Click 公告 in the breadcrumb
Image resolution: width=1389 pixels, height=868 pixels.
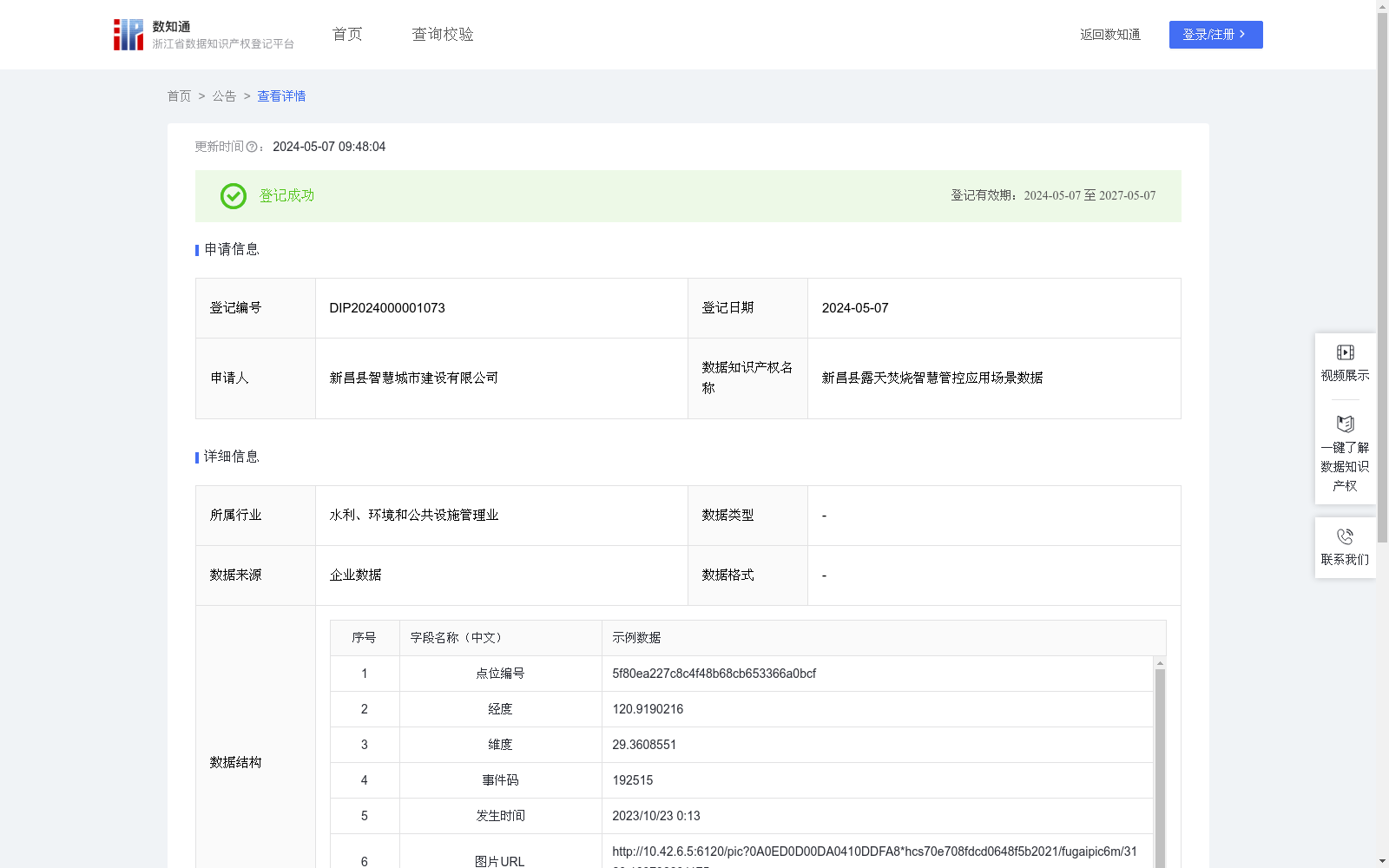[x=224, y=96]
